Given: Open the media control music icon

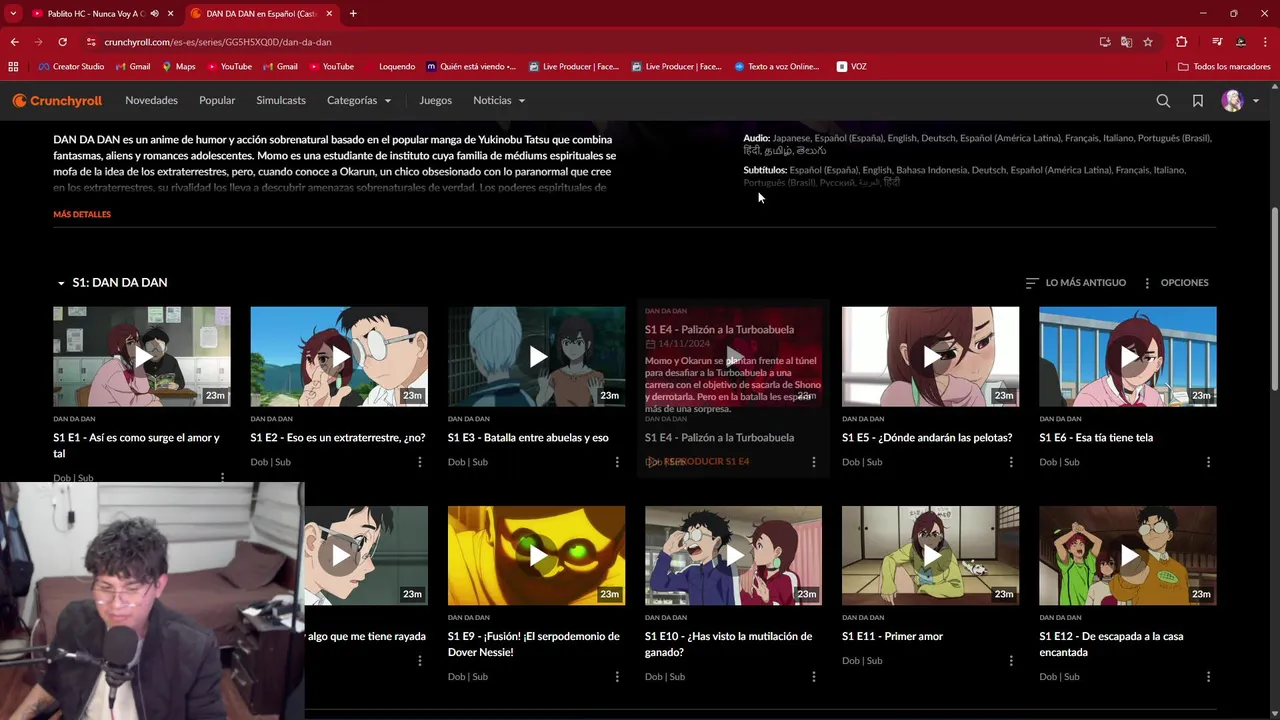Looking at the screenshot, I should (1217, 42).
